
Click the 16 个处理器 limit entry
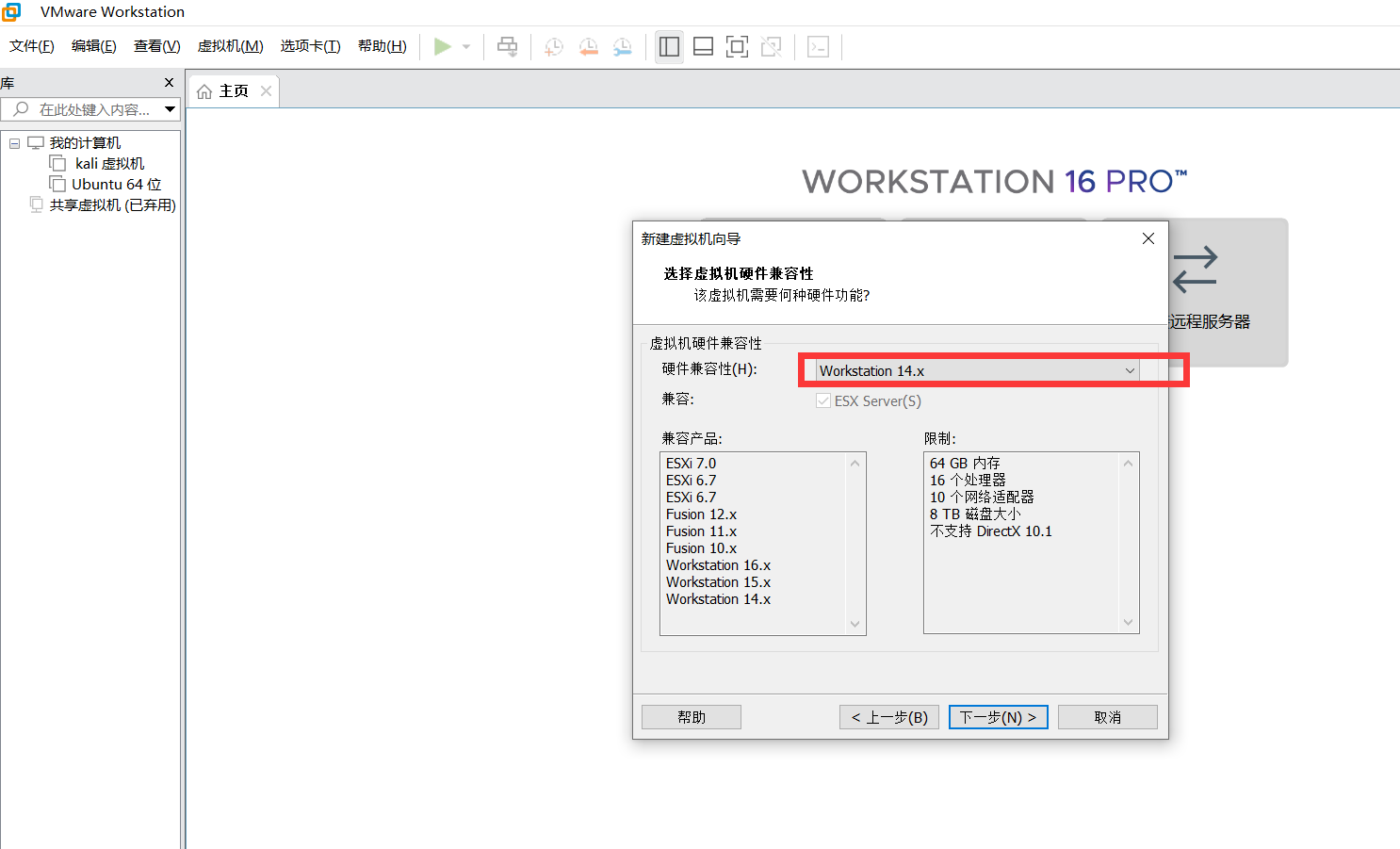[x=969, y=481]
